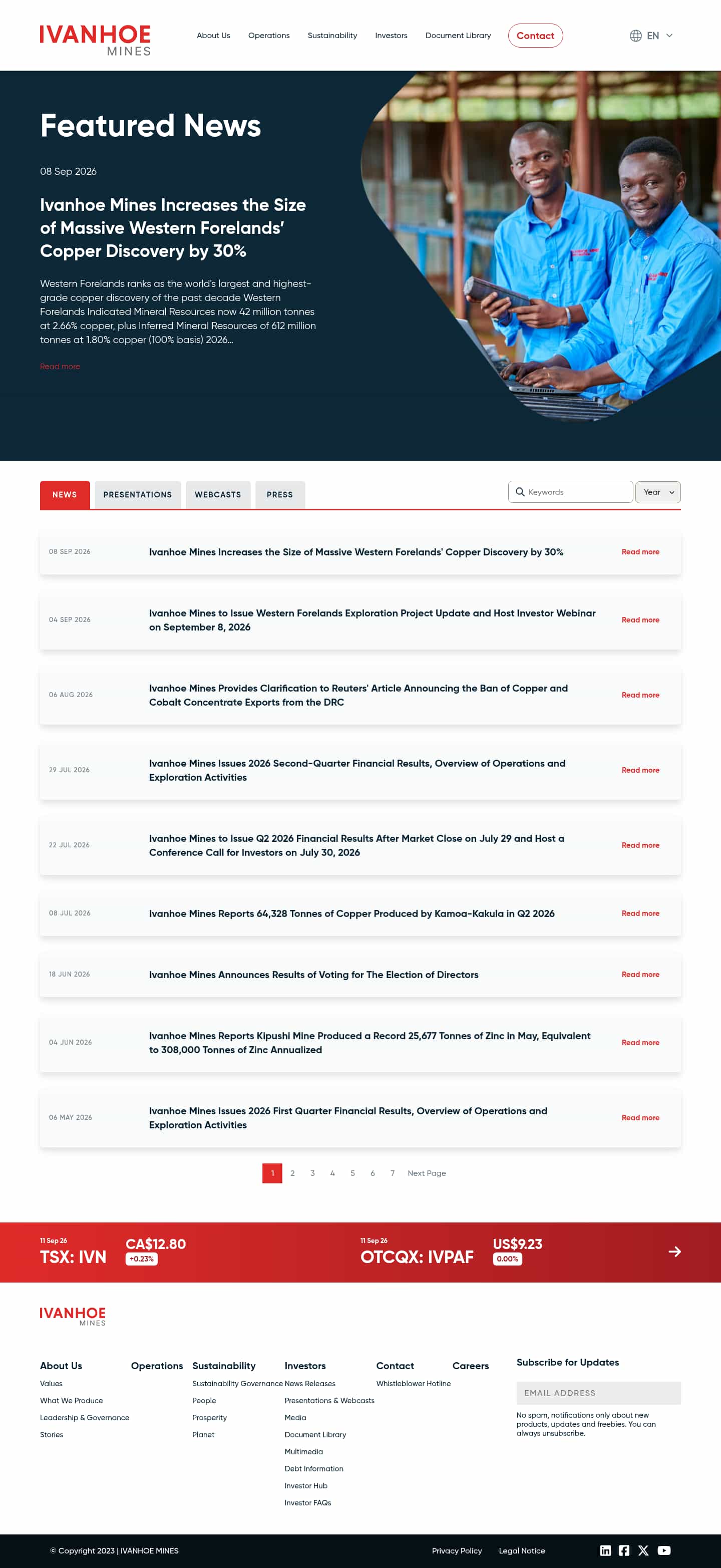The width and height of the screenshot is (721, 1568).
Task: Click the arrow icon in the stock ticker bar
Action: [x=674, y=1251]
